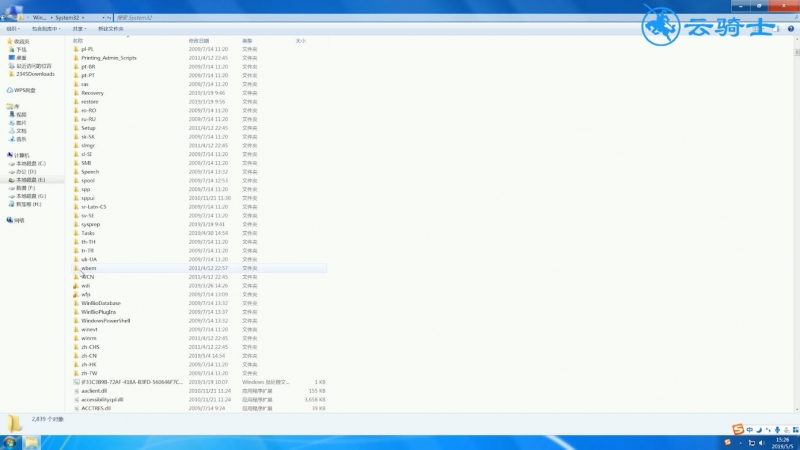Click the 新建文件夹 (New folder) button

(111, 29)
